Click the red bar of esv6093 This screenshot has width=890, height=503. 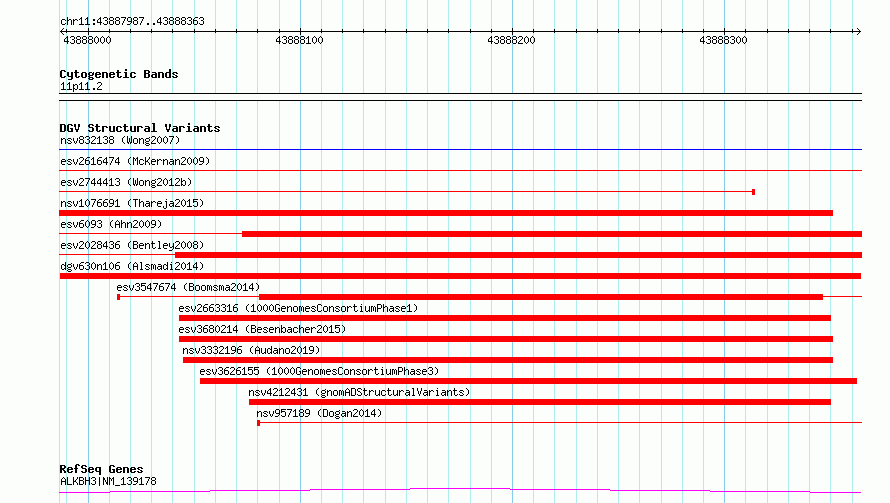[x=552, y=234]
